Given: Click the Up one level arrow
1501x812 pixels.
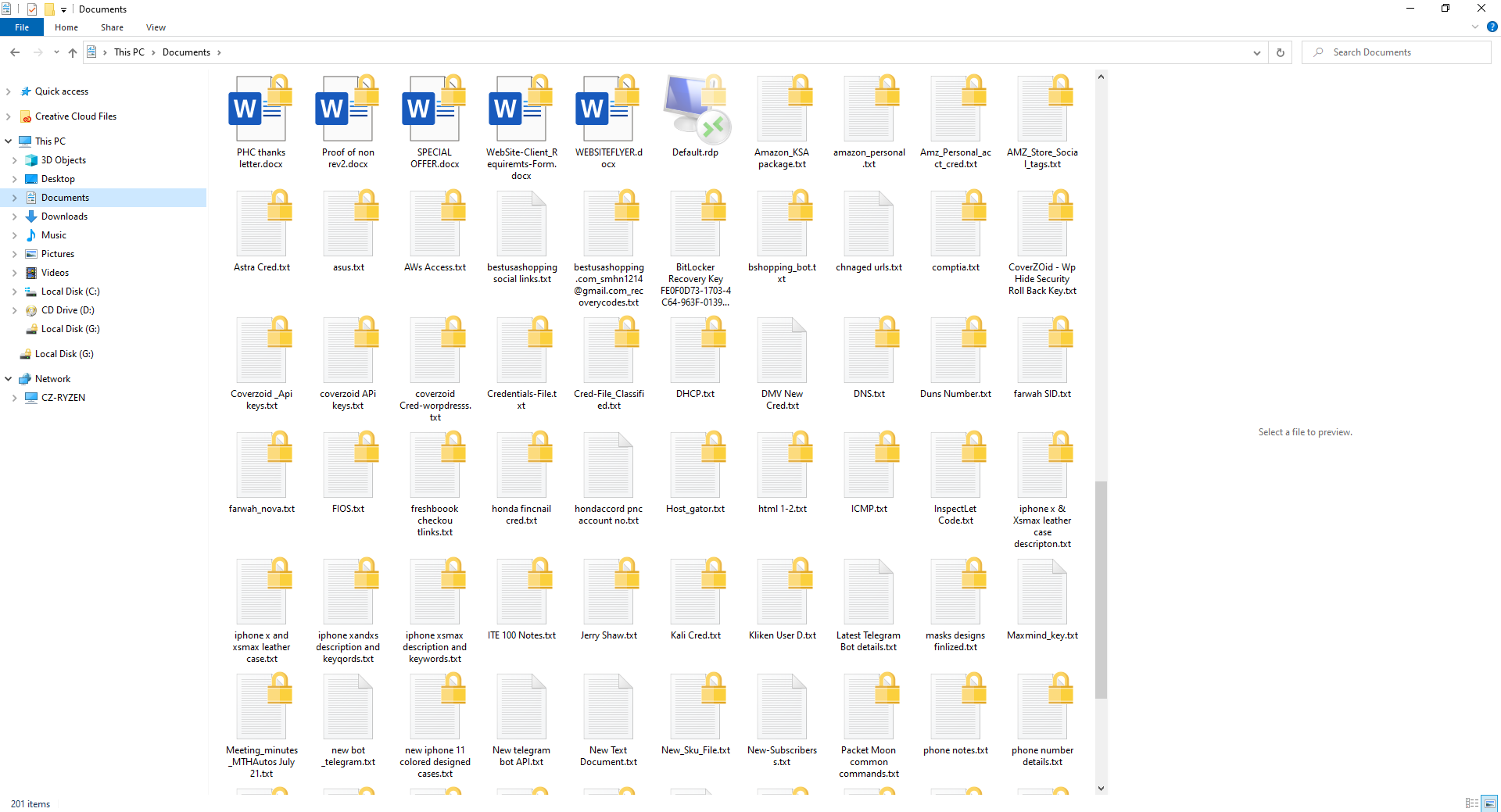Looking at the screenshot, I should point(73,52).
